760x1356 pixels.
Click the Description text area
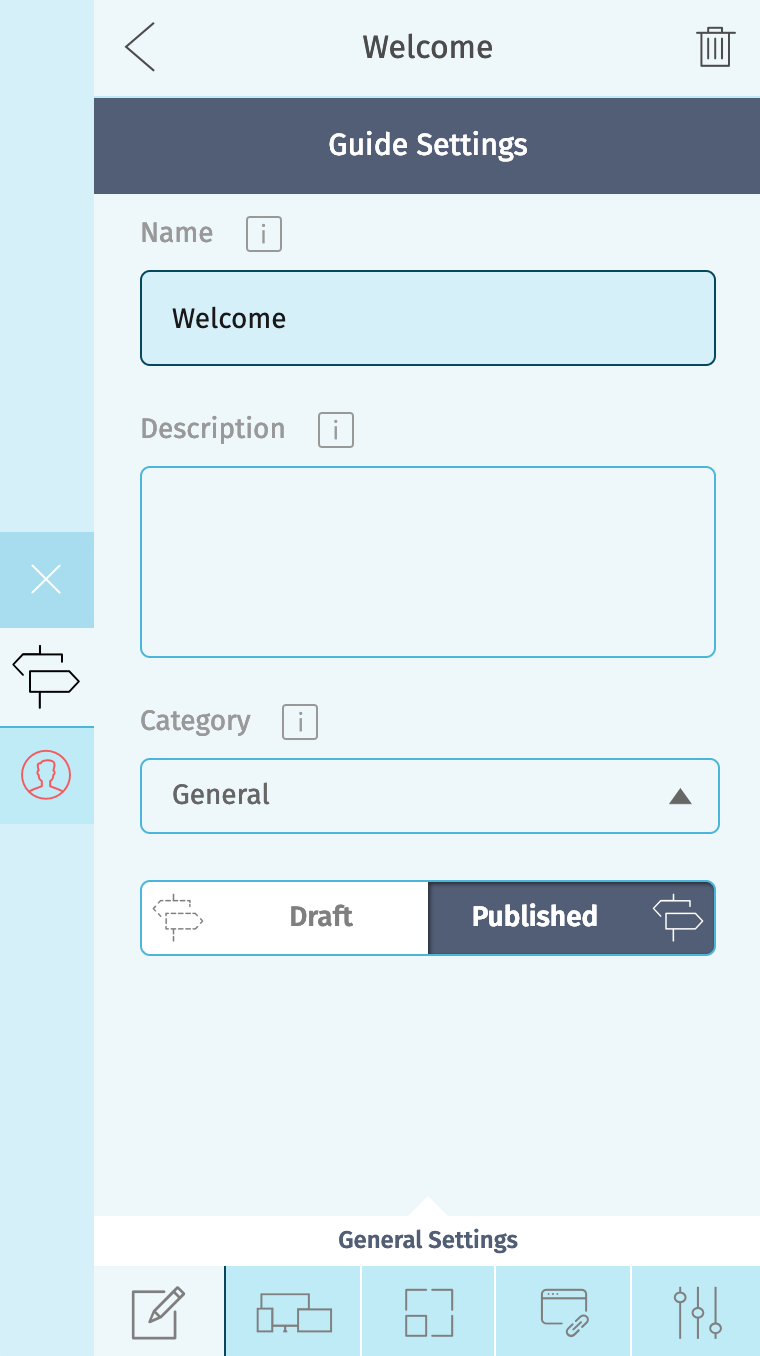428,561
